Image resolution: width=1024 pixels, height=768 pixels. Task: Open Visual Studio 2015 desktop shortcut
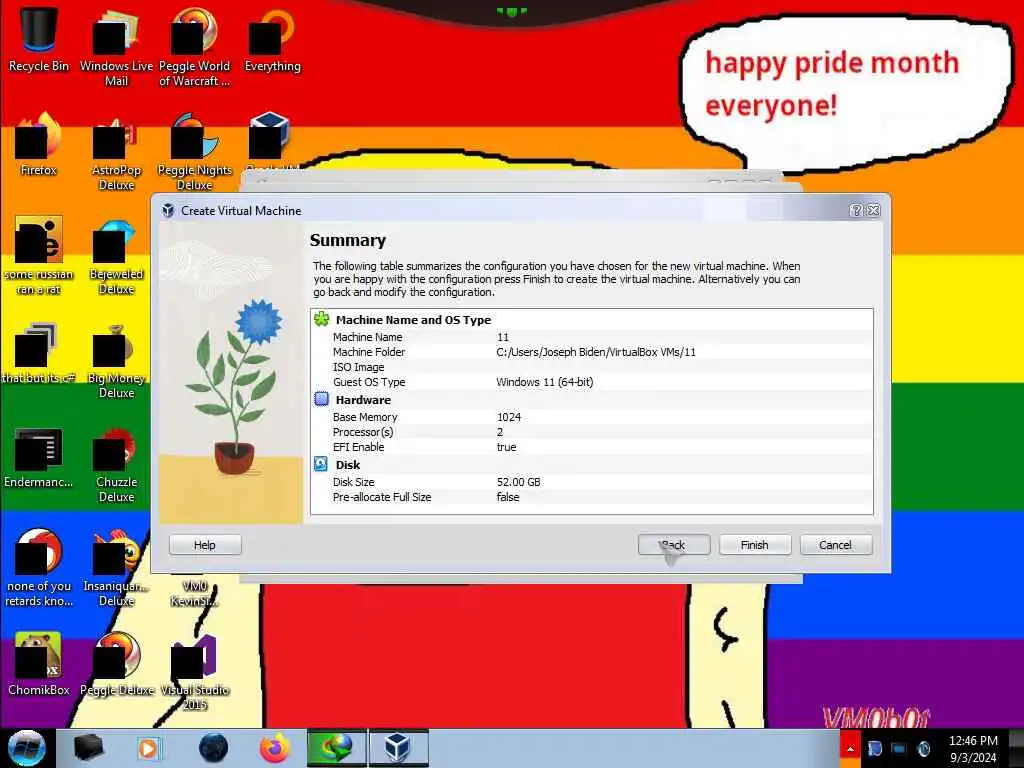pyautogui.click(x=194, y=671)
